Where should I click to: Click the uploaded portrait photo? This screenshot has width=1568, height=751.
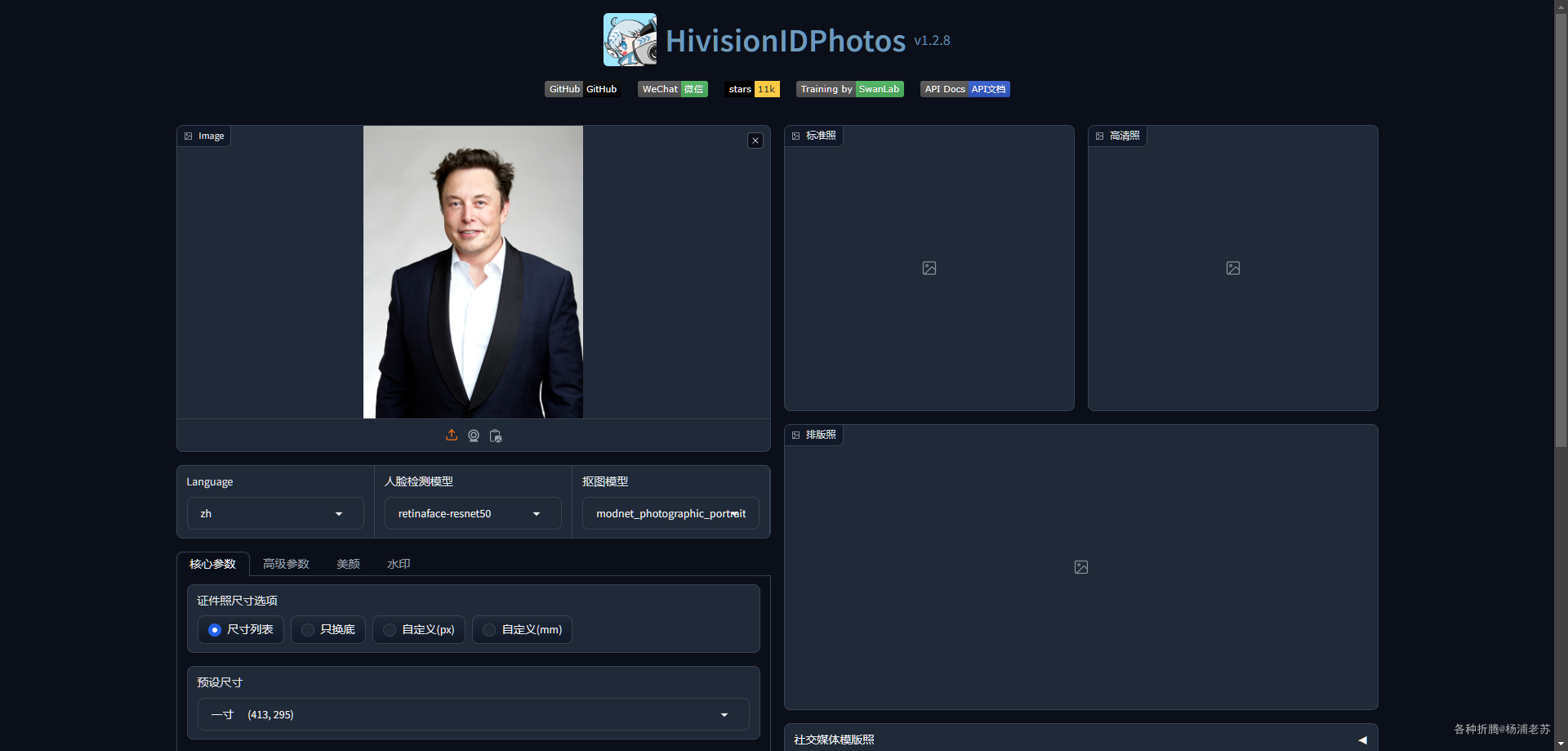(x=473, y=272)
